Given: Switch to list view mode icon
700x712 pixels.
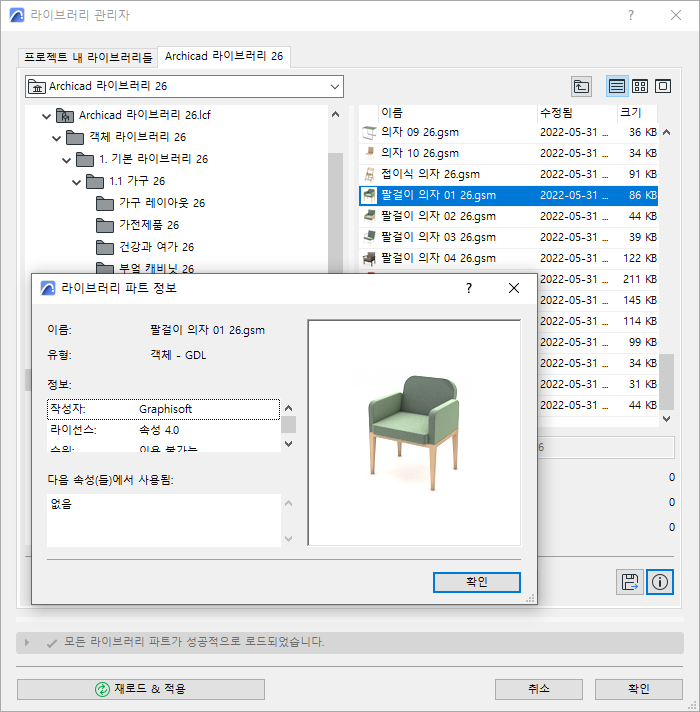Looking at the screenshot, I should (x=617, y=86).
